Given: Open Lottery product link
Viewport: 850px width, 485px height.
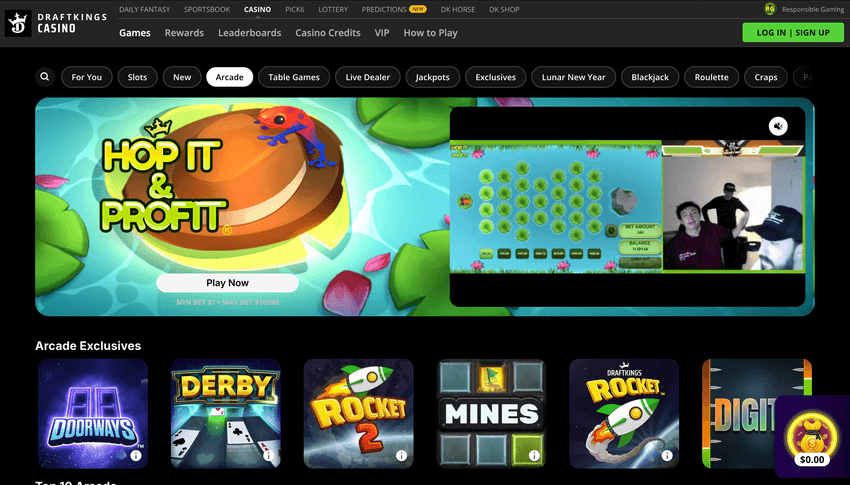Looking at the screenshot, I should coord(333,9).
